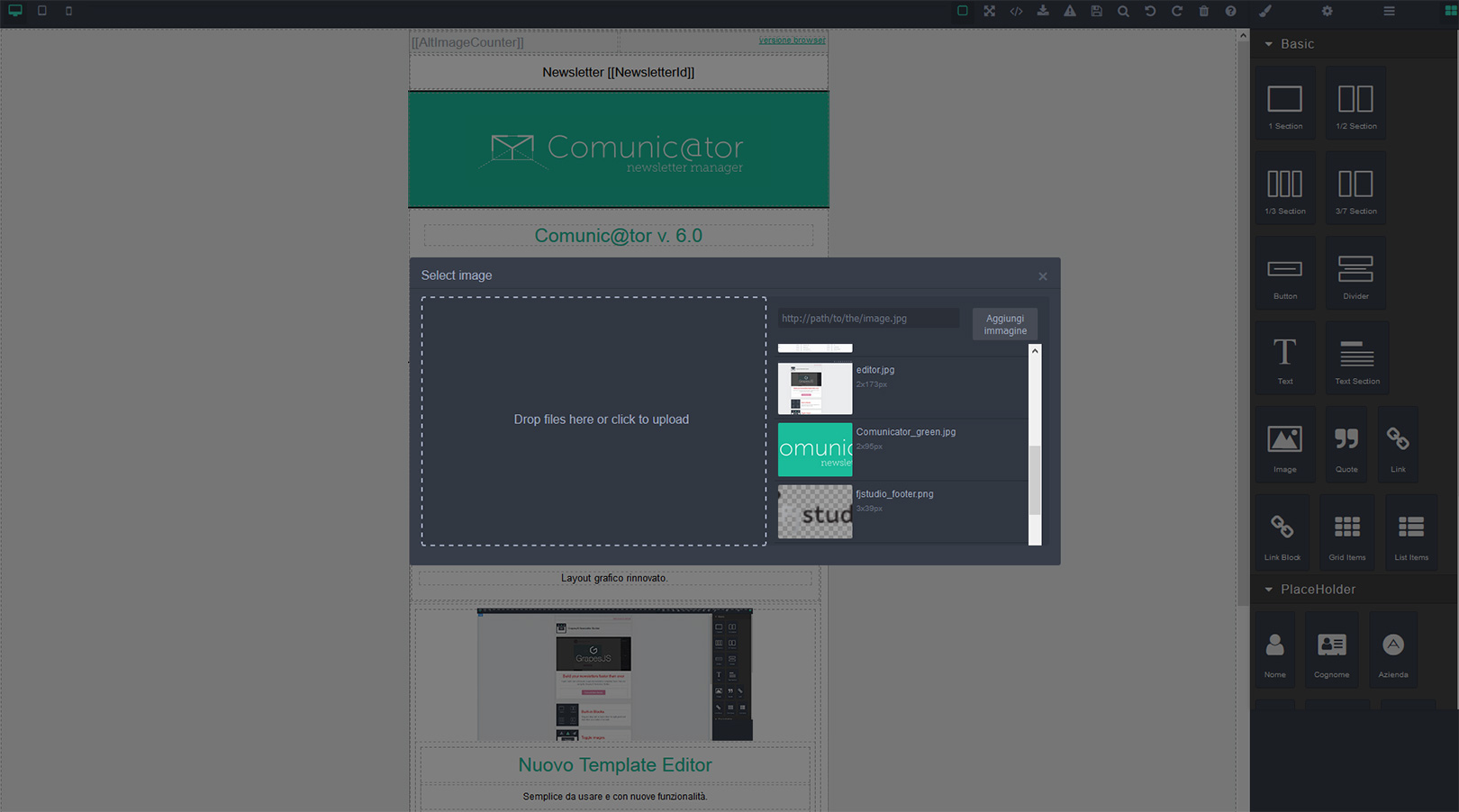Click the import/download icon

coord(1043,11)
